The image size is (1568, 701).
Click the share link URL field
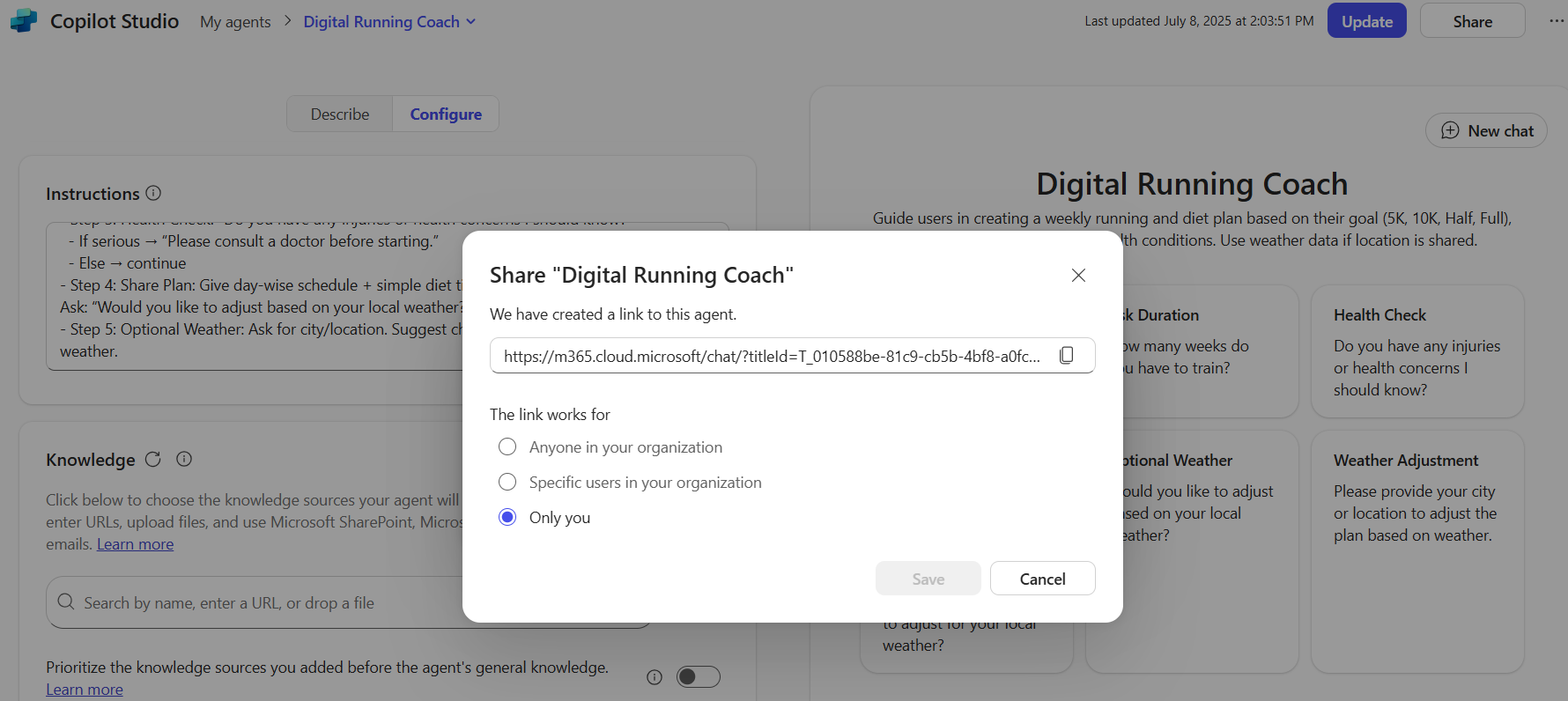pyautogui.click(x=771, y=356)
